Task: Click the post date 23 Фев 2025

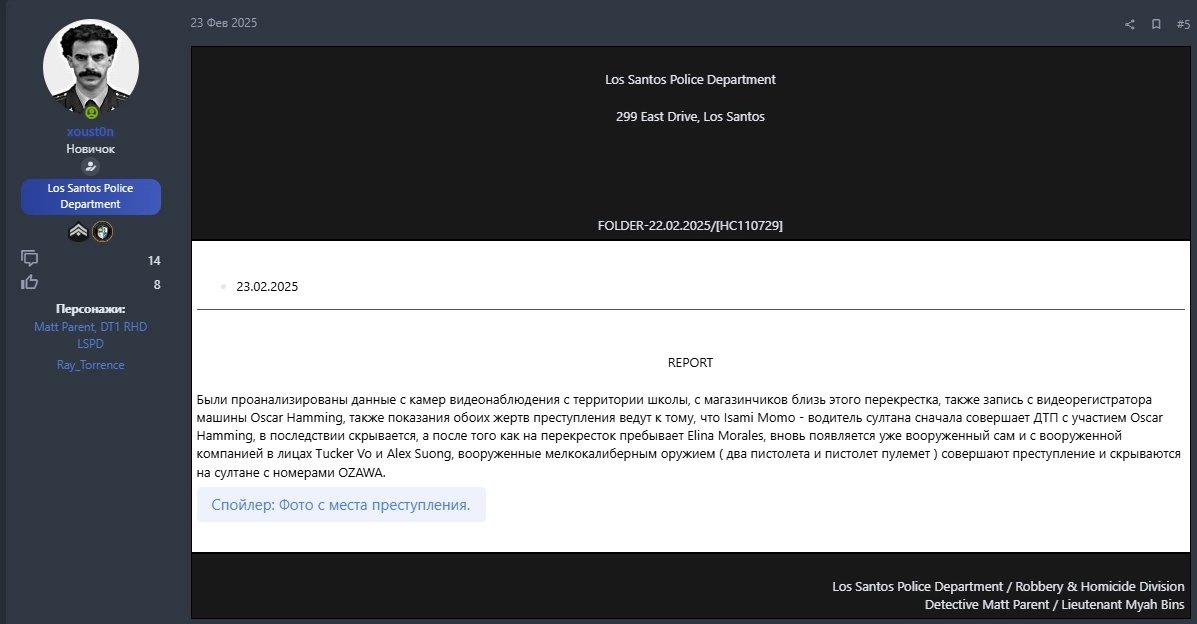Action: (224, 23)
